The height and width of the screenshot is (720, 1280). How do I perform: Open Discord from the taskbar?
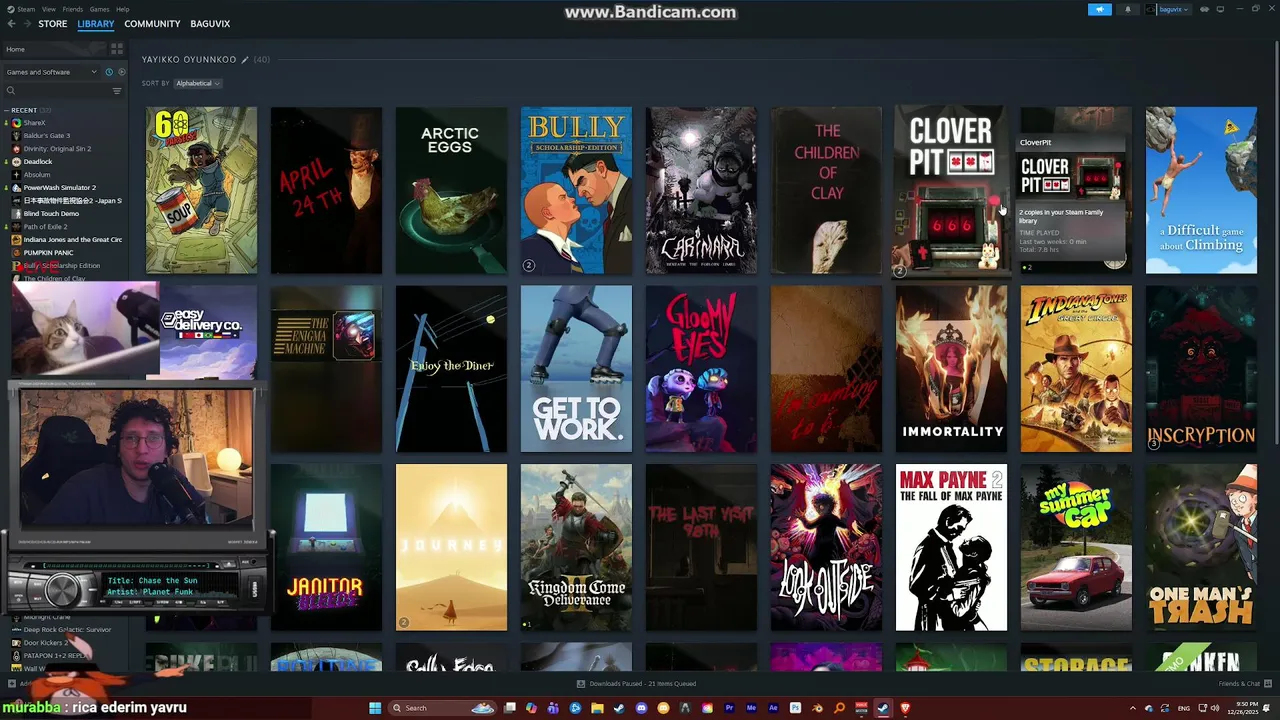click(641, 708)
